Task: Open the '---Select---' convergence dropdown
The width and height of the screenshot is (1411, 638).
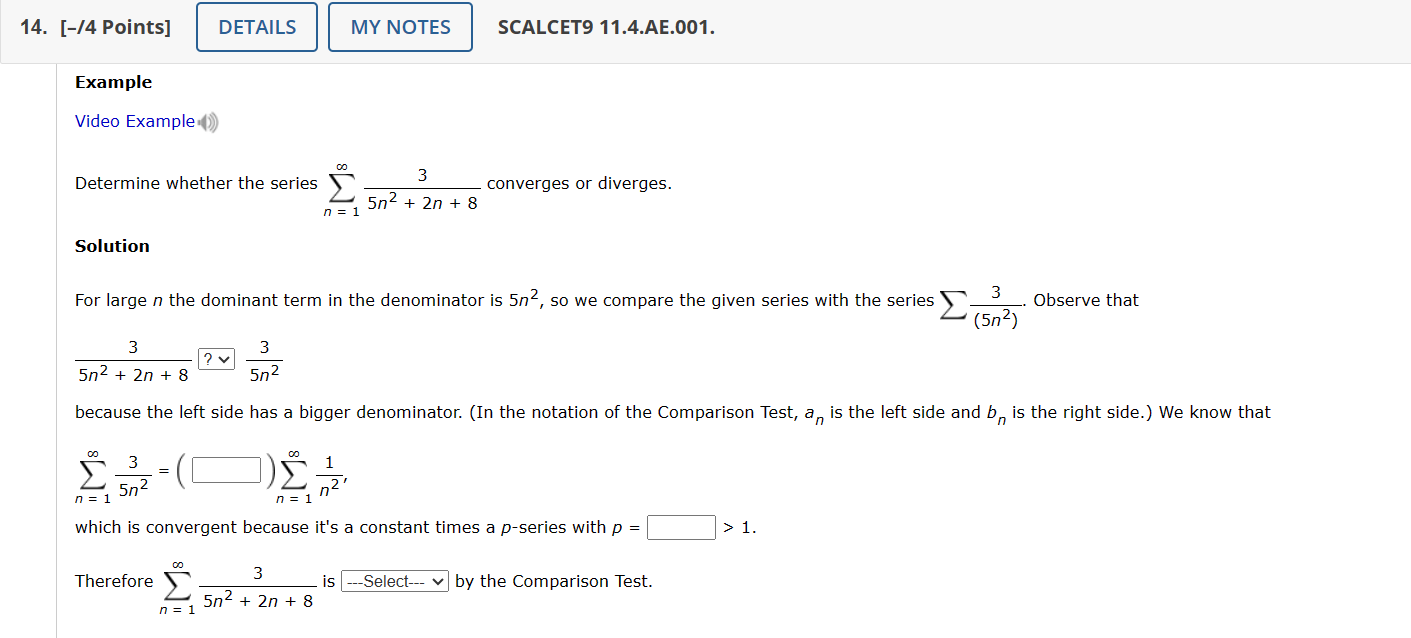Action: pyautogui.click(x=395, y=581)
